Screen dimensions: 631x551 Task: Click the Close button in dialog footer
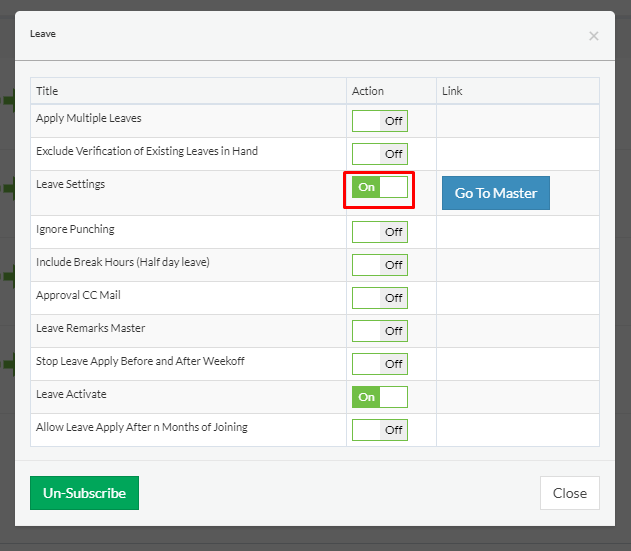click(x=570, y=493)
